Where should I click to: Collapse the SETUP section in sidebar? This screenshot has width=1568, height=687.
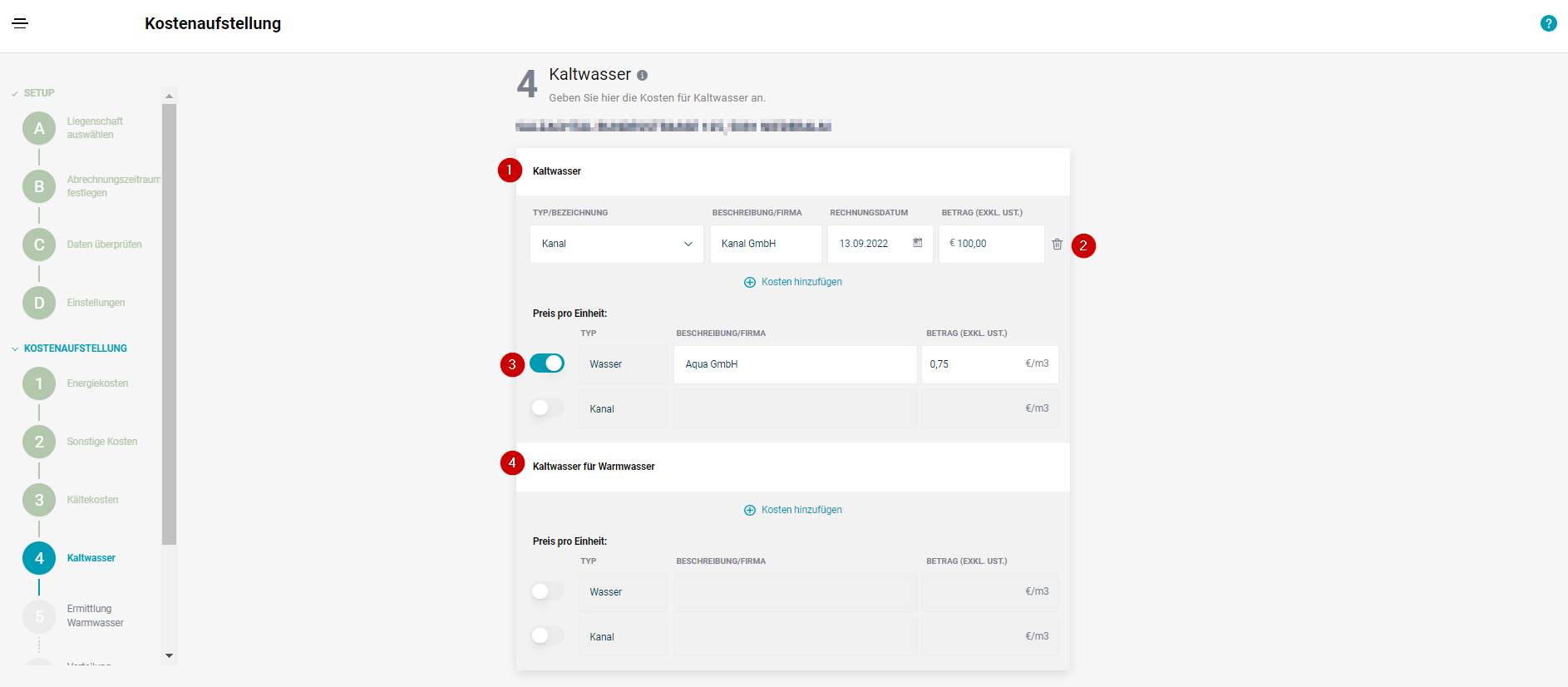tap(33, 93)
